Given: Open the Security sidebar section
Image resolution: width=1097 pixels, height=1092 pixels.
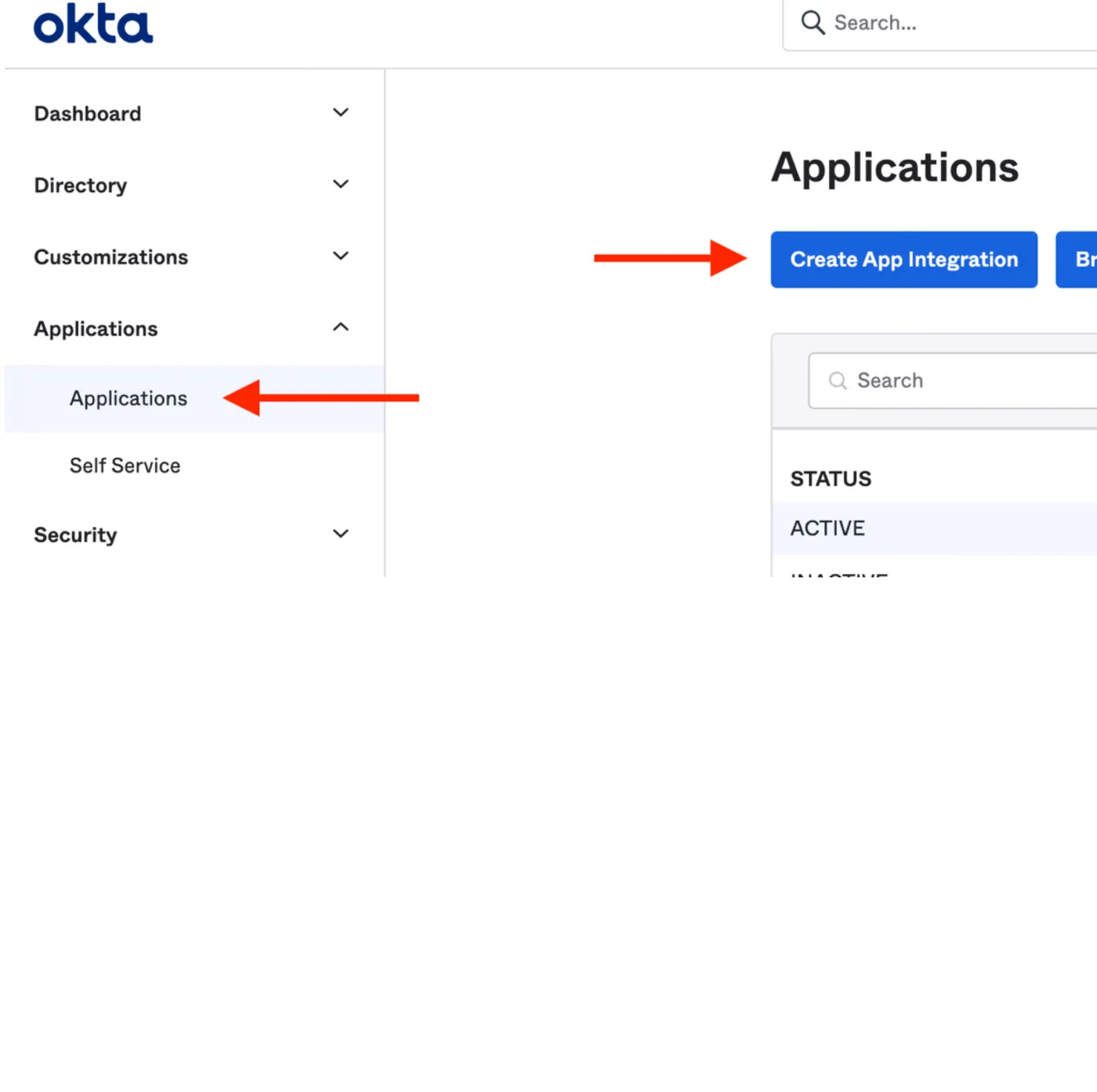Looking at the screenshot, I should (75, 535).
